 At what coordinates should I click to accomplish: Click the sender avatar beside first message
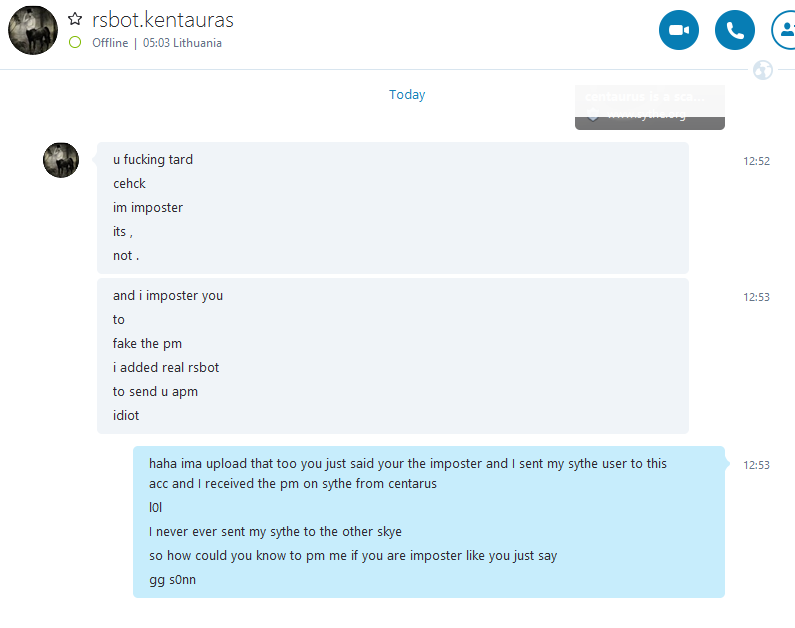[61, 160]
